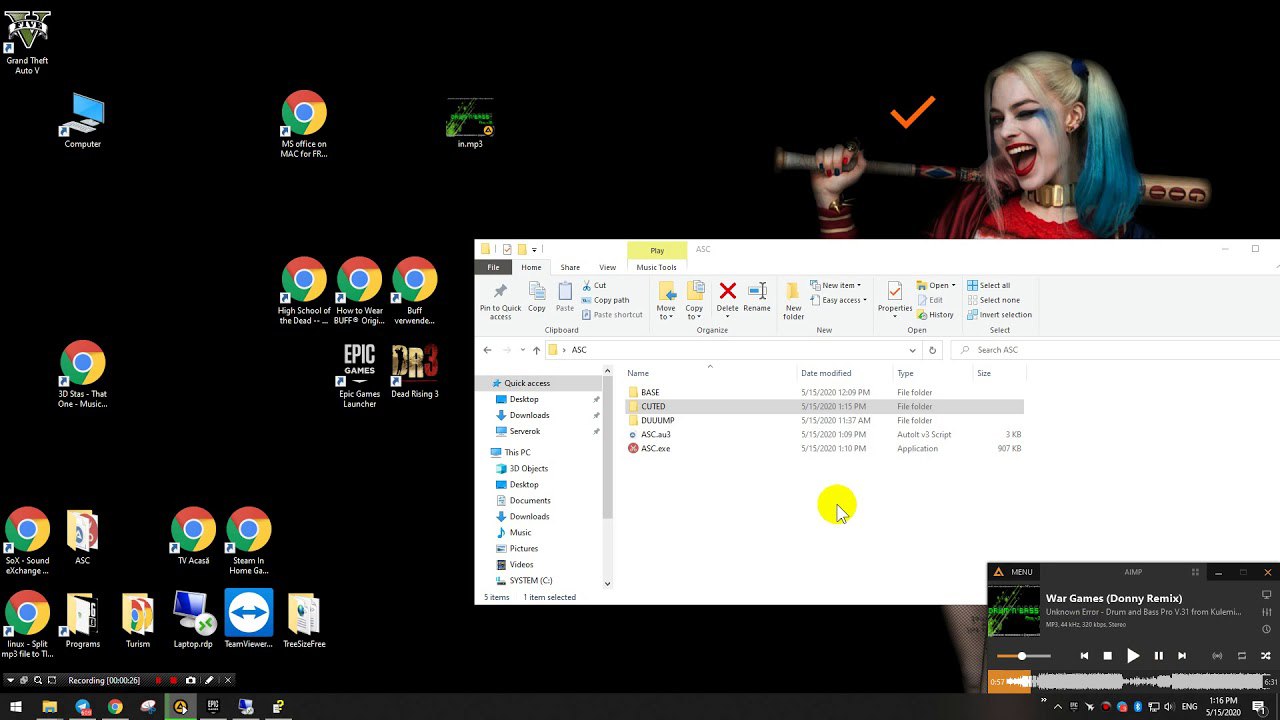Toggle repeat mode in AIMP
The height and width of the screenshot is (720, 1280).
1242,656
